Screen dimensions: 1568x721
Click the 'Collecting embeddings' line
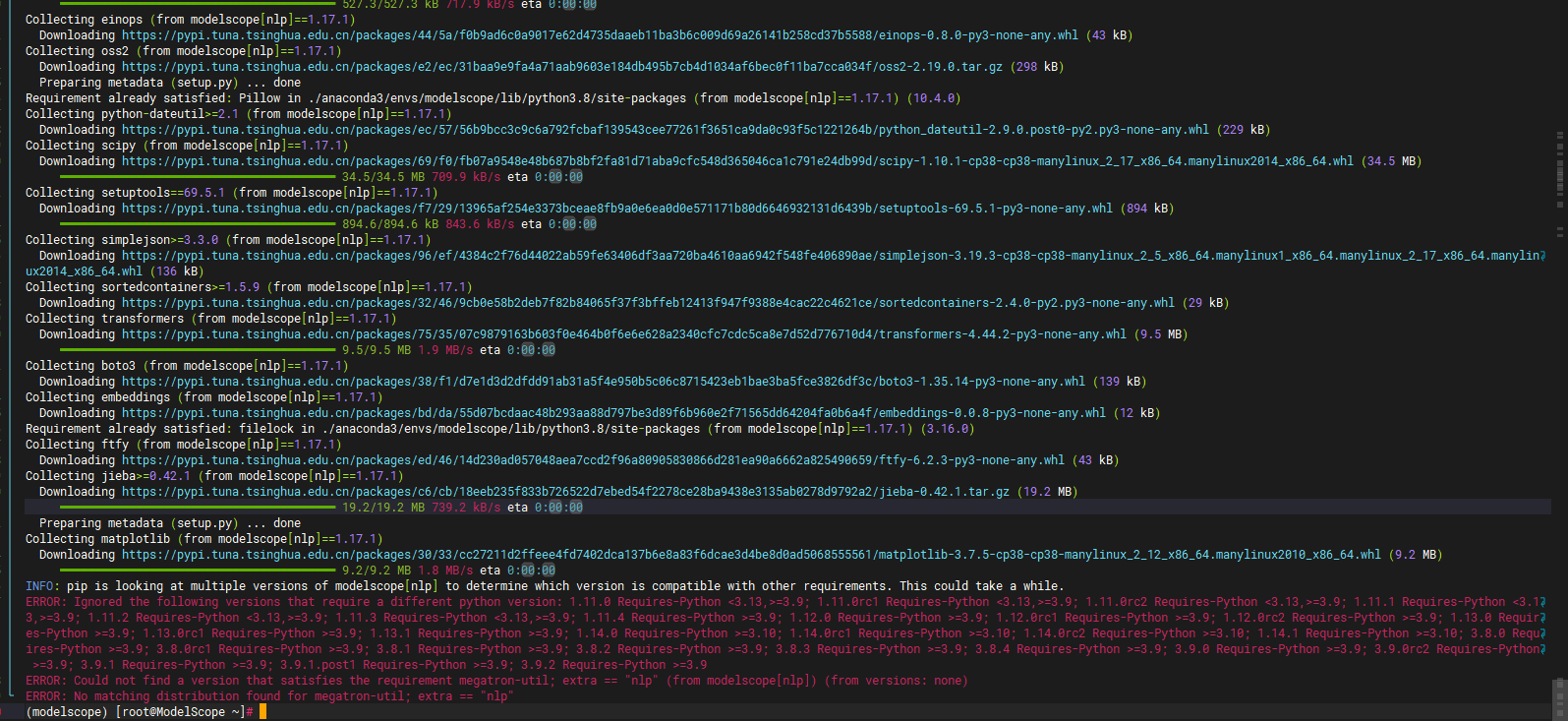[204, 397]
